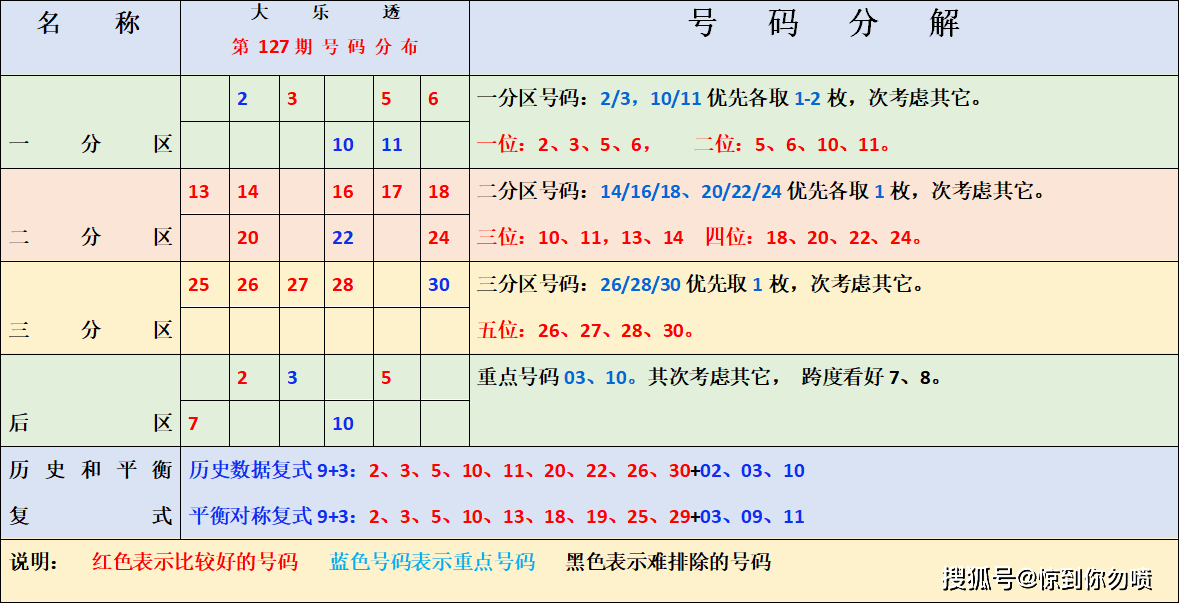Screen dimensions: 1179x604
Task: Click the 三分区 row label
Action: tap(90, 329)
